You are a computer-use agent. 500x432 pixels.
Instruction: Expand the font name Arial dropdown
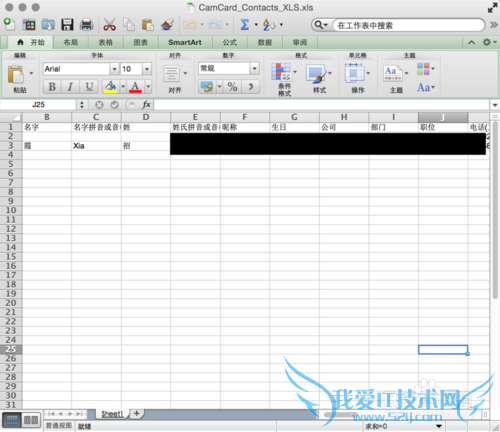114,69
